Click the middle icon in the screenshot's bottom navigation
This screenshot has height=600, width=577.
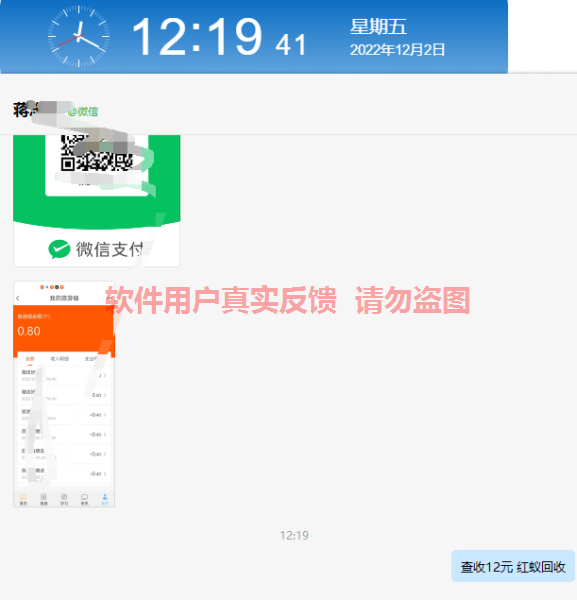[x=64, y=499]
